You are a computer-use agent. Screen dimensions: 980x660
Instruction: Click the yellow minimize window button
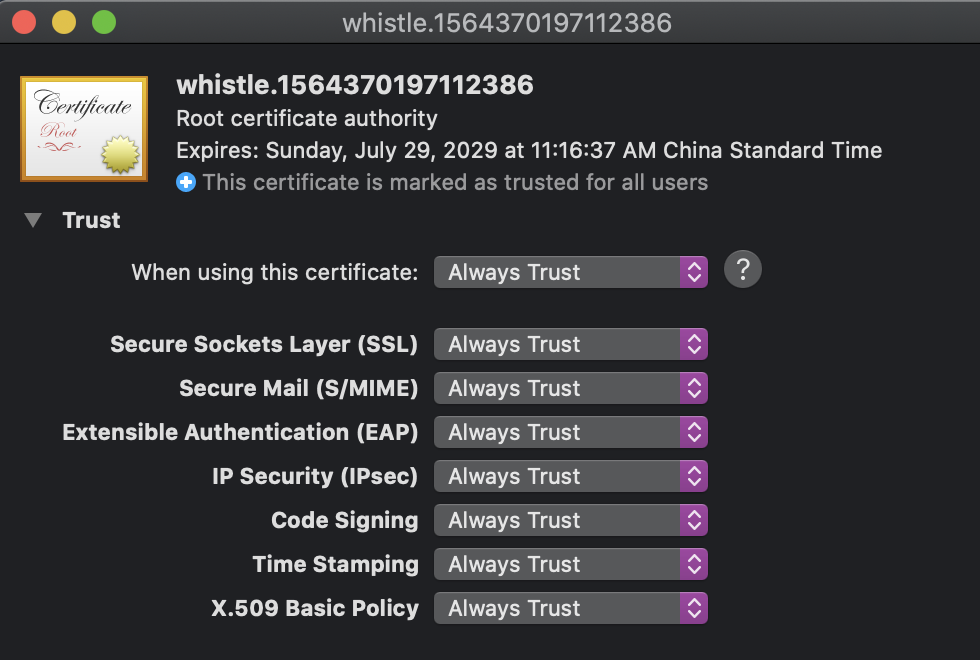tap(64, 22)
